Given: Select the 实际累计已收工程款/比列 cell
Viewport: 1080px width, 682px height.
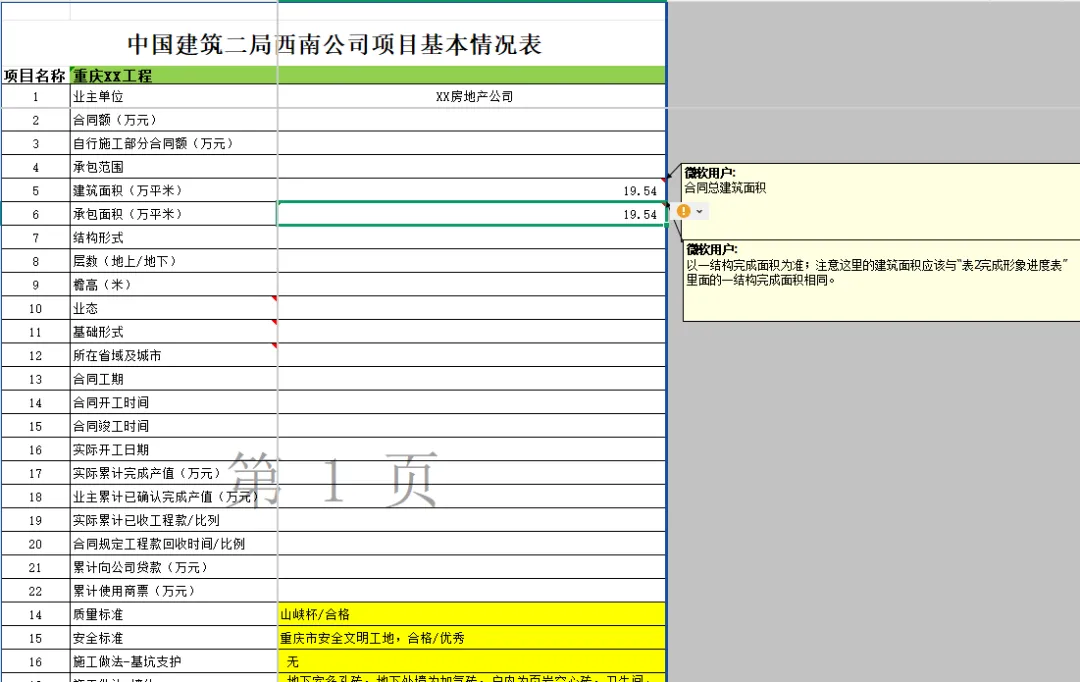Looking at the screenshot, I should 174,520.
